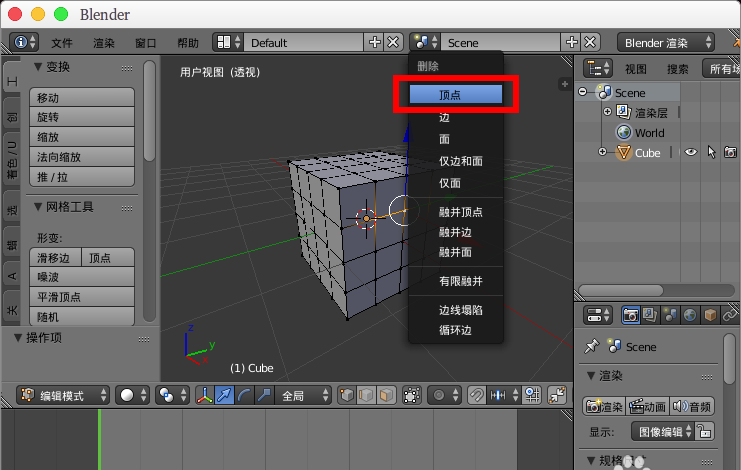Enable vertex select mode
Viewport: 741px width, 470px height.
[347, 395]
